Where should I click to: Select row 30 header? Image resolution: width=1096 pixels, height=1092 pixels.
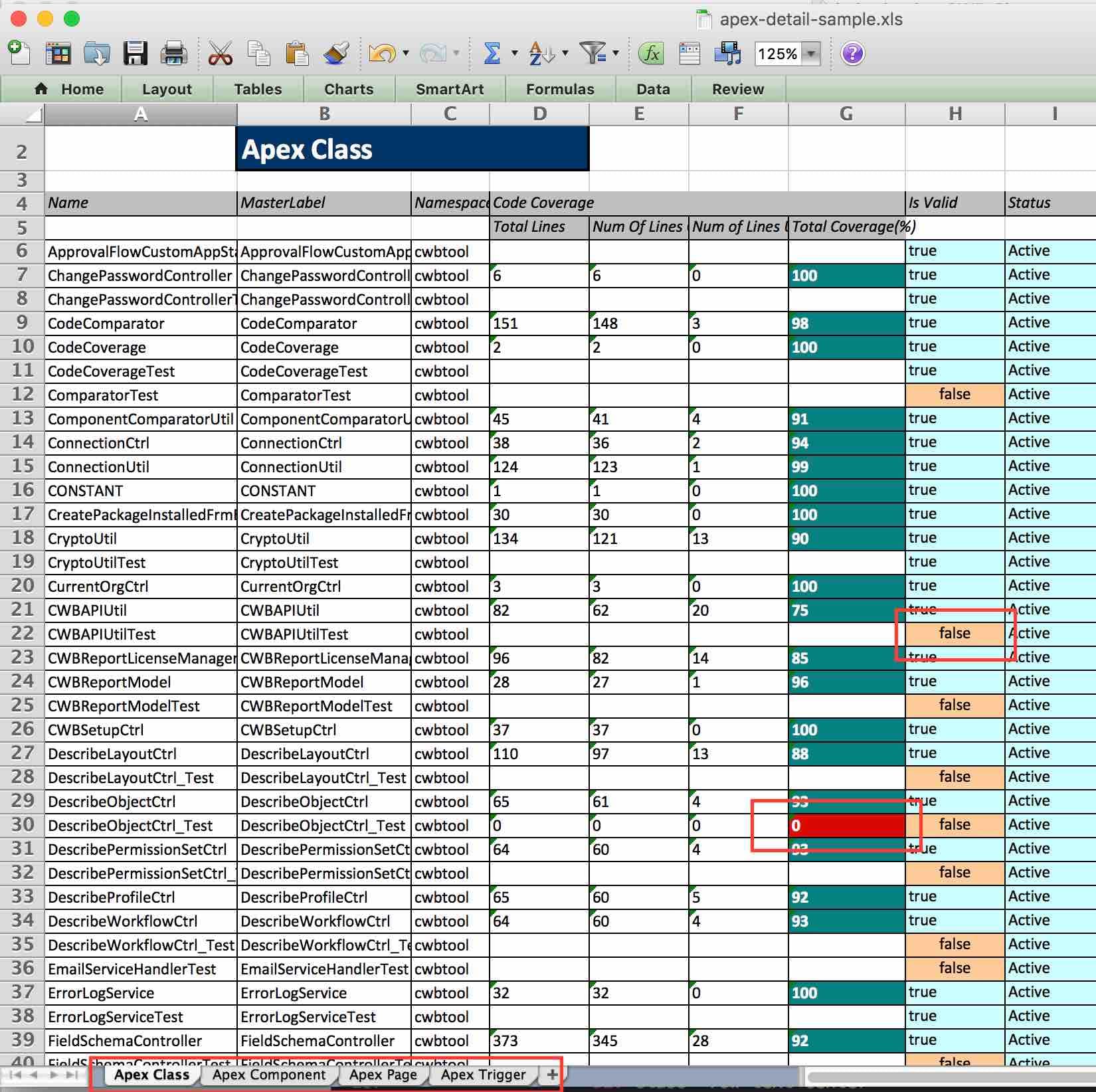pyautogui.click(x=22, y=825)
